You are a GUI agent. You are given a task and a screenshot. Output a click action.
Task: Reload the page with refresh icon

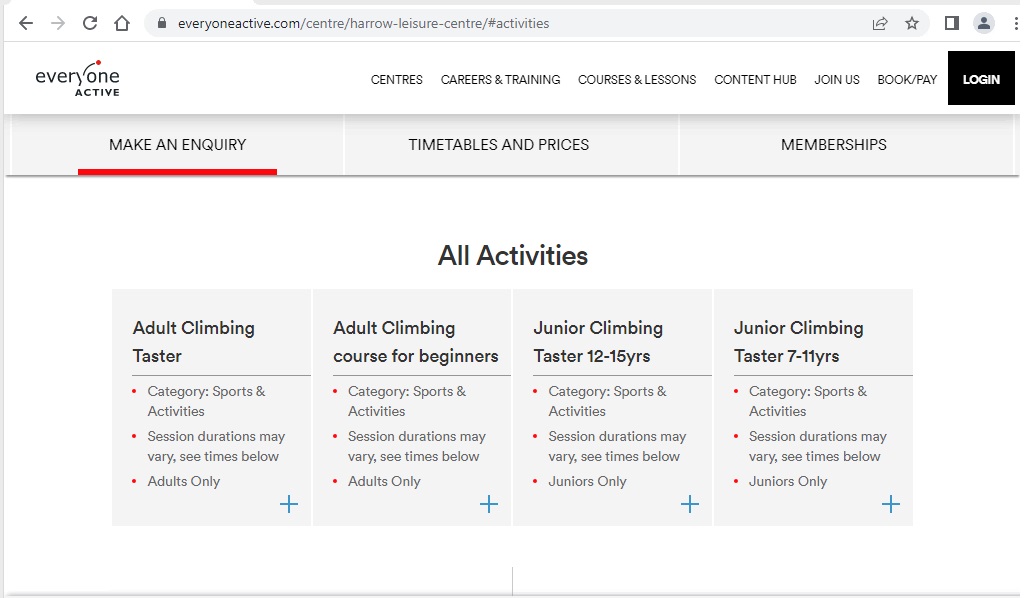click(90, 24)
